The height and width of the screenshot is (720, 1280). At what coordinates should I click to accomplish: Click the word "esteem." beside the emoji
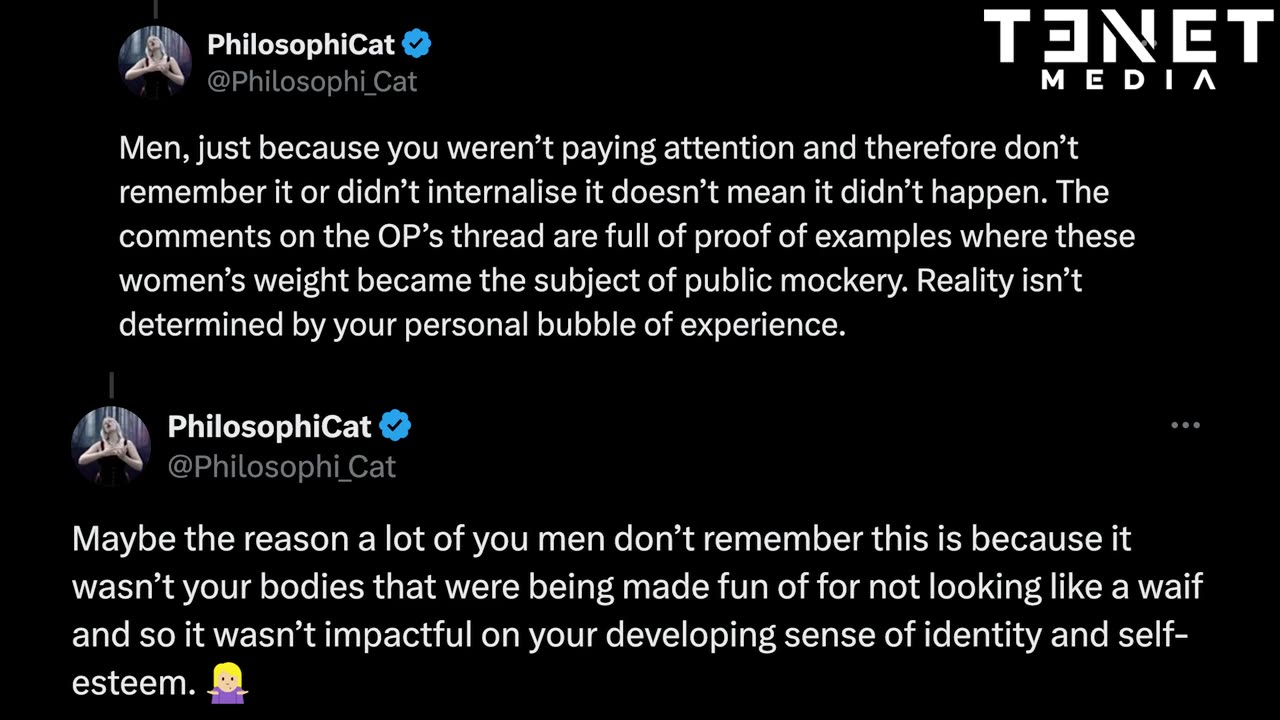point(133,683)
